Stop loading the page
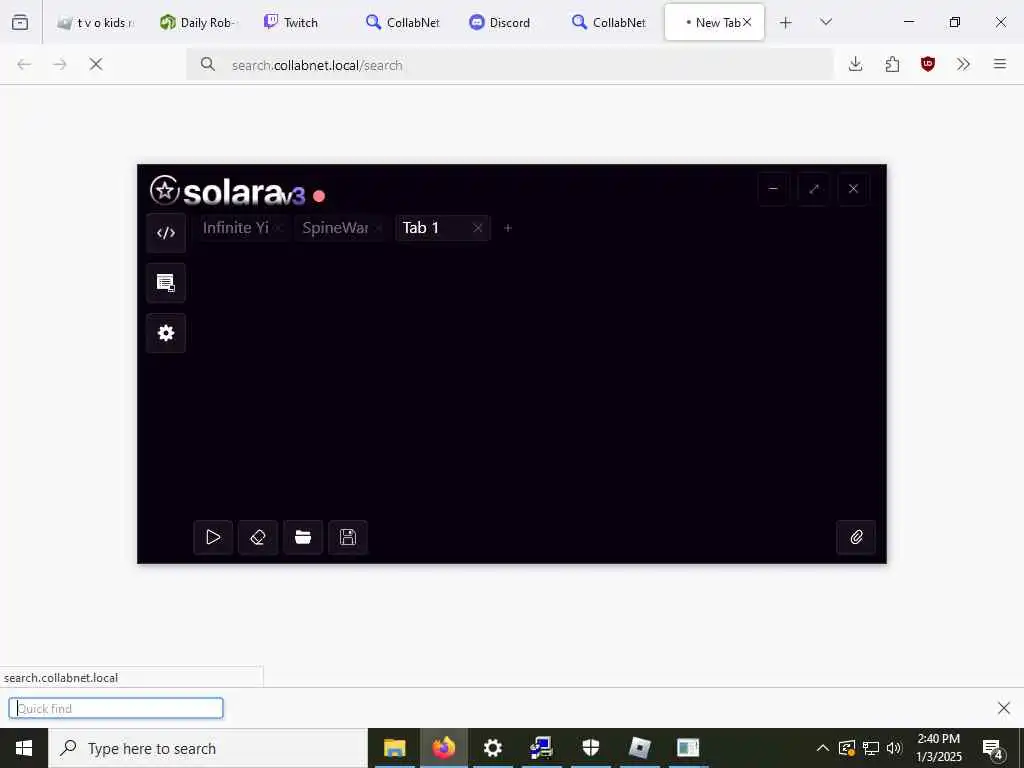 (96, 64)
